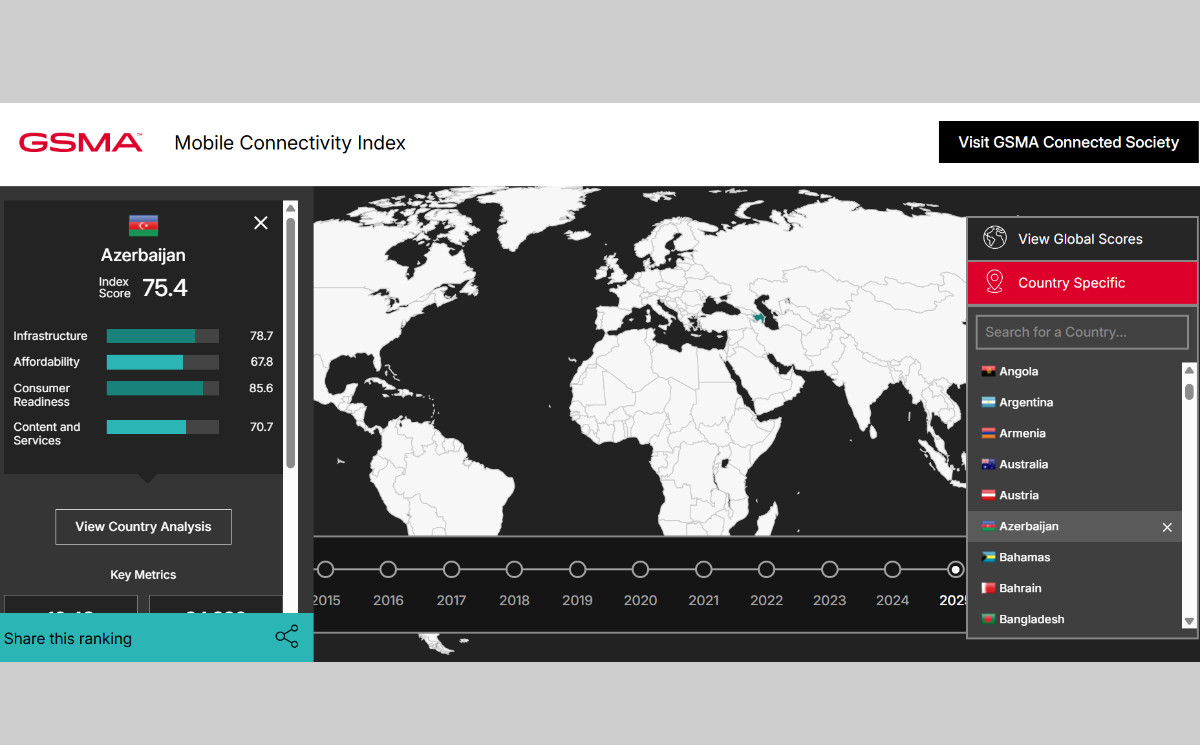The height and width of the screenshot is (745, 1200).
Task: Click the share icon in ranking bar
Action: pyautogui.click(x=287, y=637)
